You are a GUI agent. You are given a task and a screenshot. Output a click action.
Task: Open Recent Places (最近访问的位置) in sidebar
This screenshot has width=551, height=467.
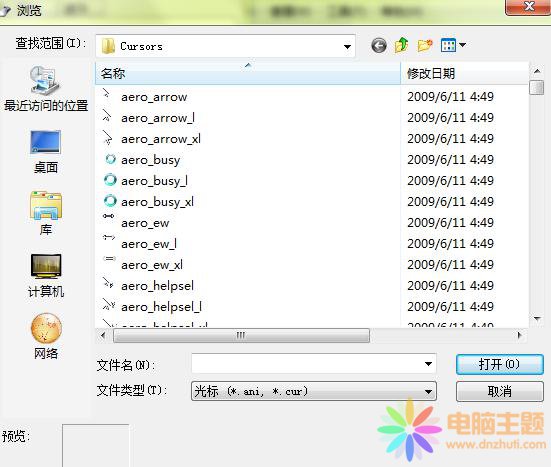click(46, 89)
